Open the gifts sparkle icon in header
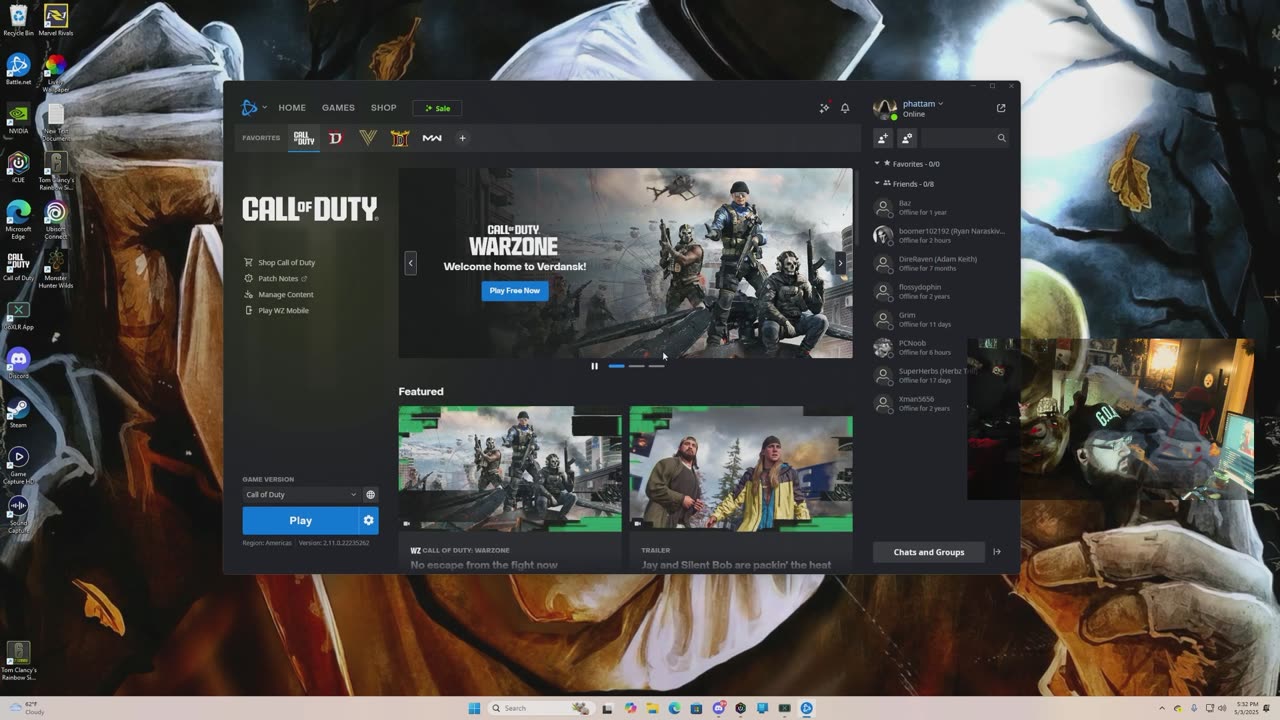 click(x=824, y=108)
